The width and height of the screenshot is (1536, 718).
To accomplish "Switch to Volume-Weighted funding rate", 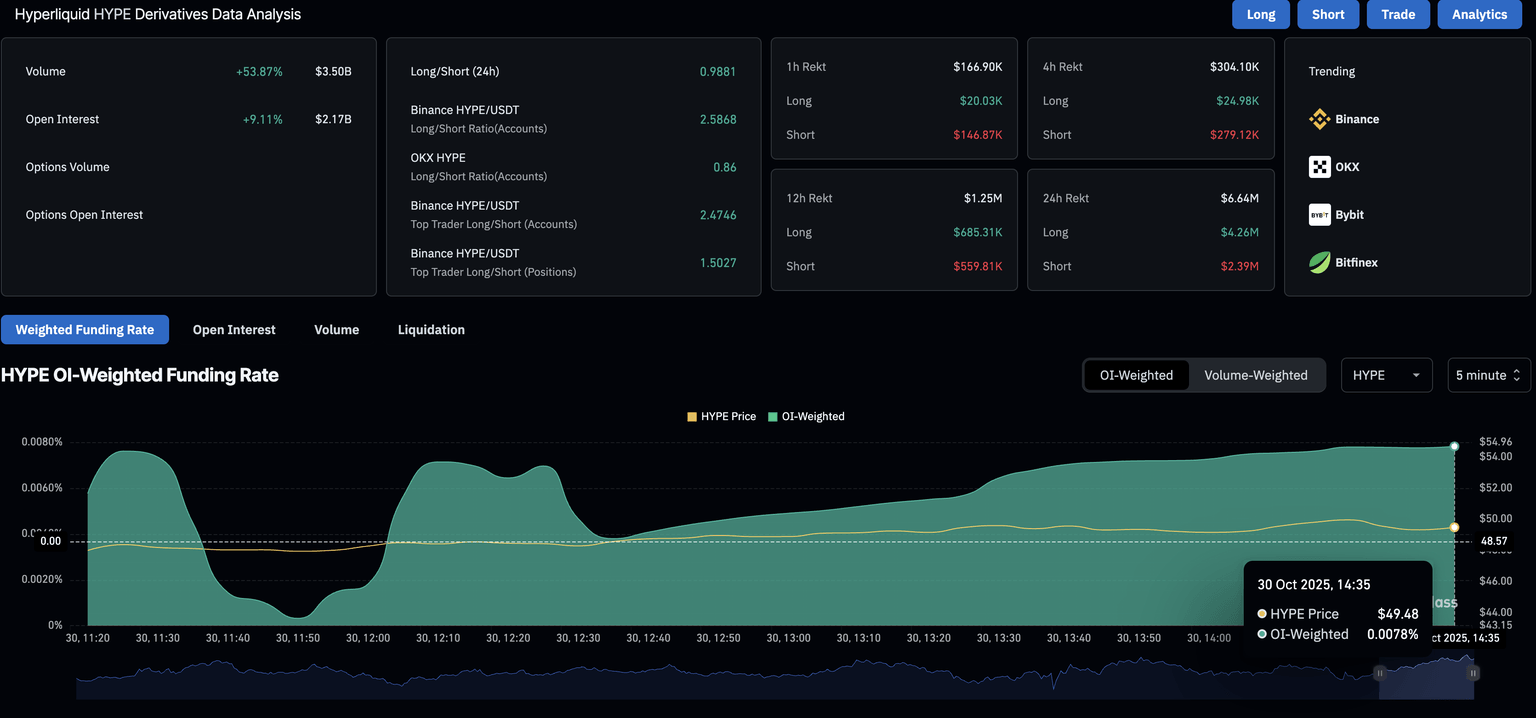I will click(1255, 375).
